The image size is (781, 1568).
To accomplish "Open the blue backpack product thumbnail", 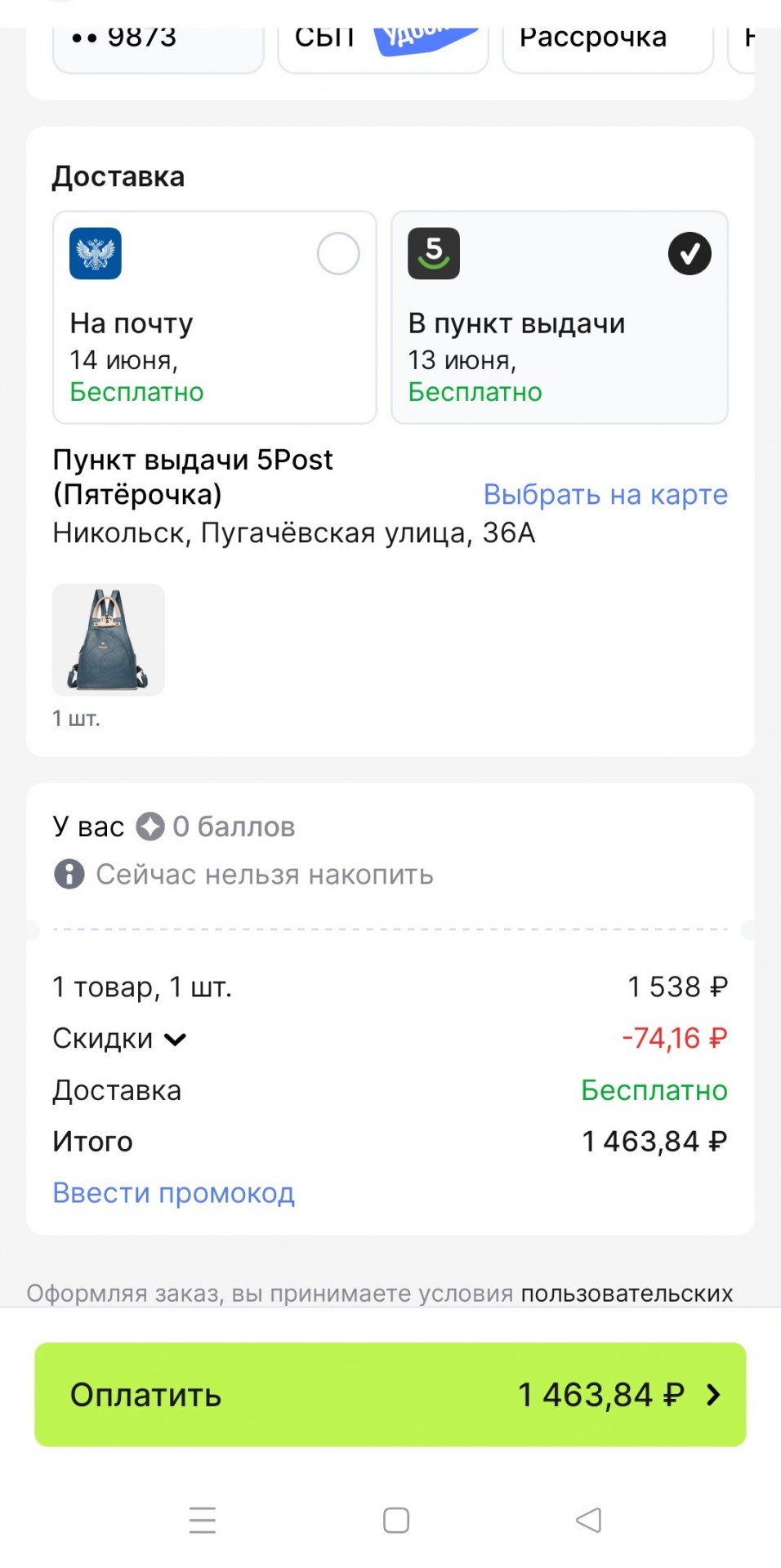I will [x=109, y=639].
